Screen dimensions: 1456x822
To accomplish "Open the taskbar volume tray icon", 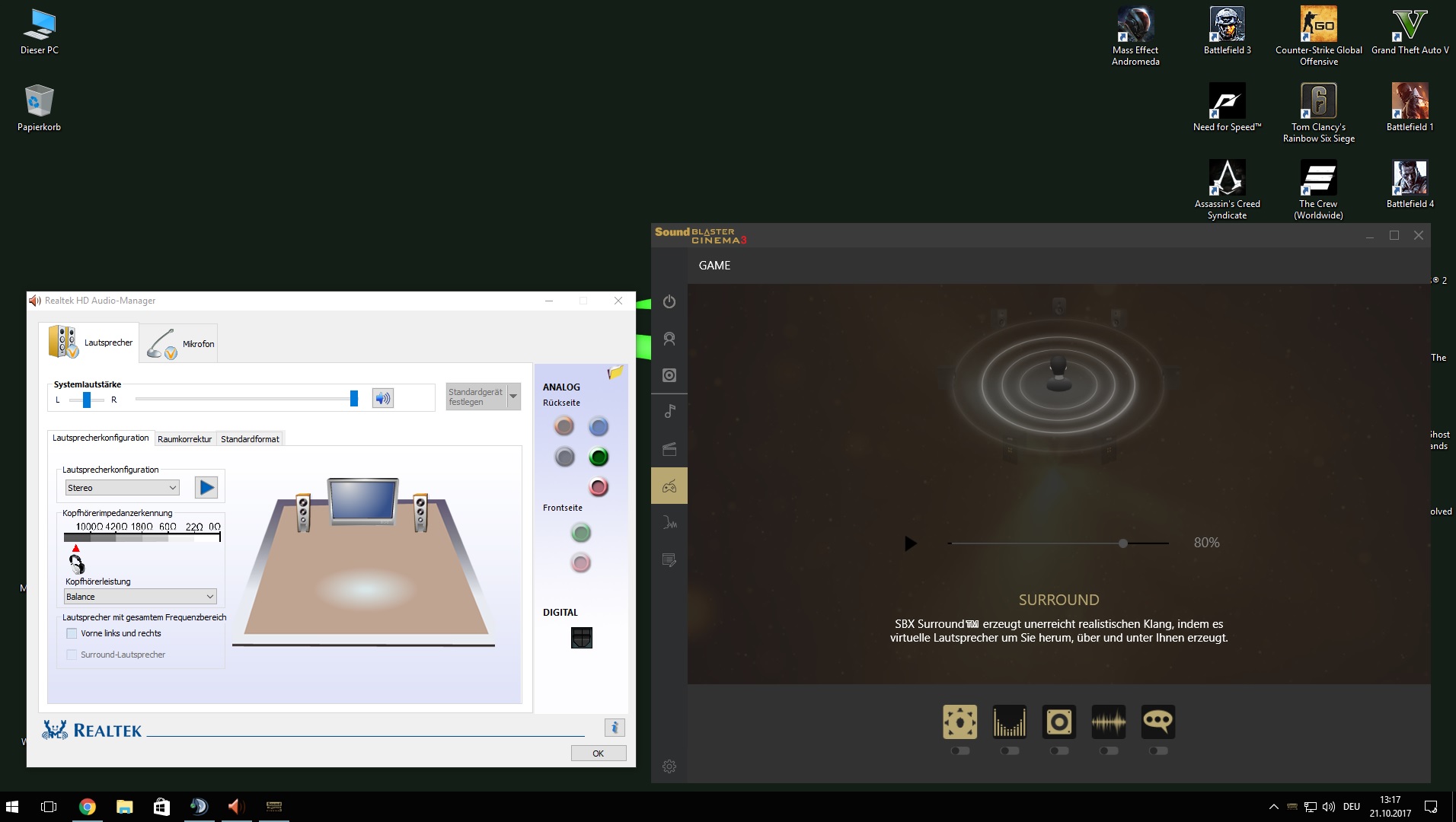I will tap(1329, 807).
